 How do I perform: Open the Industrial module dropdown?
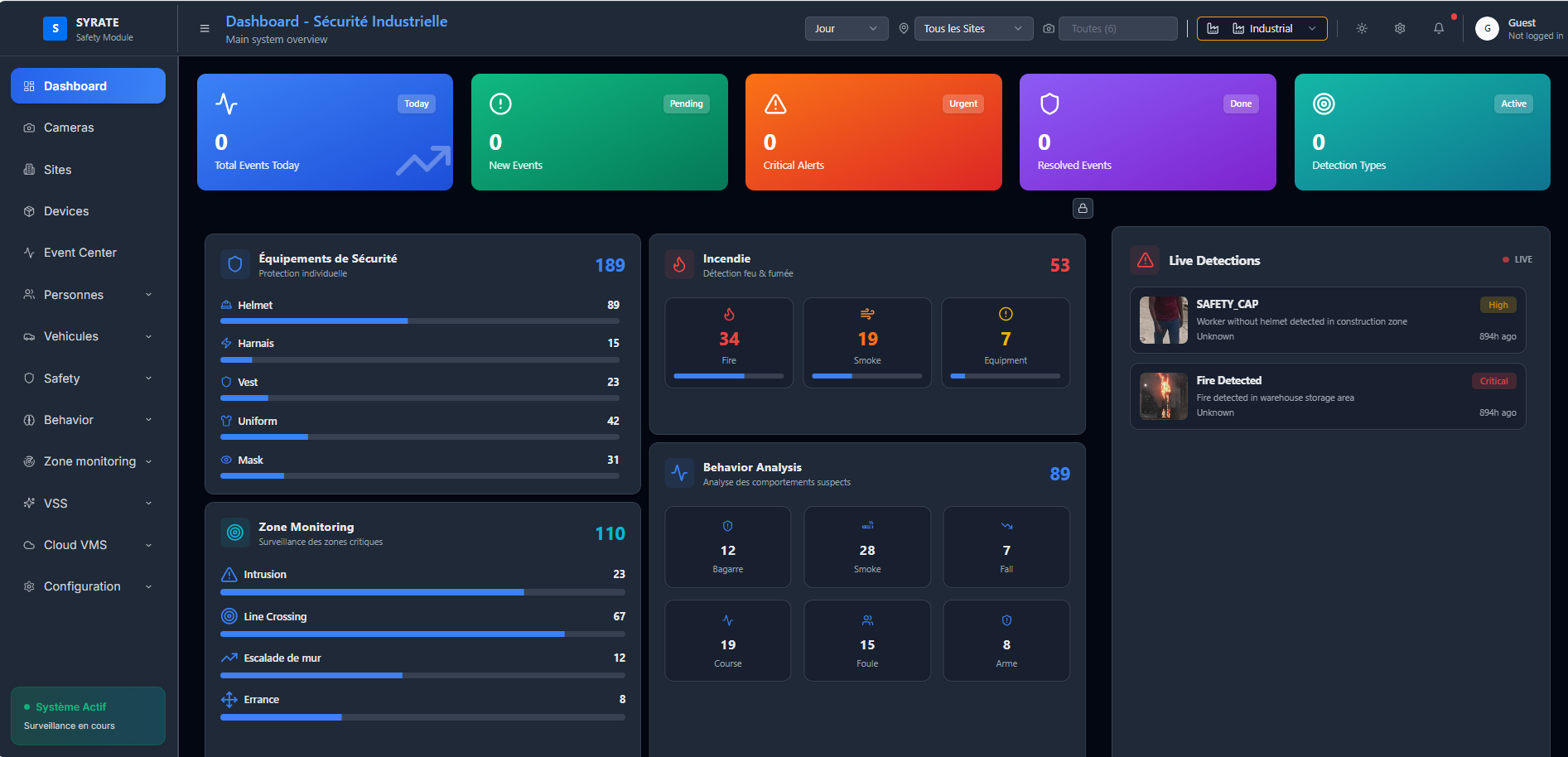(x=1262, y=28)
